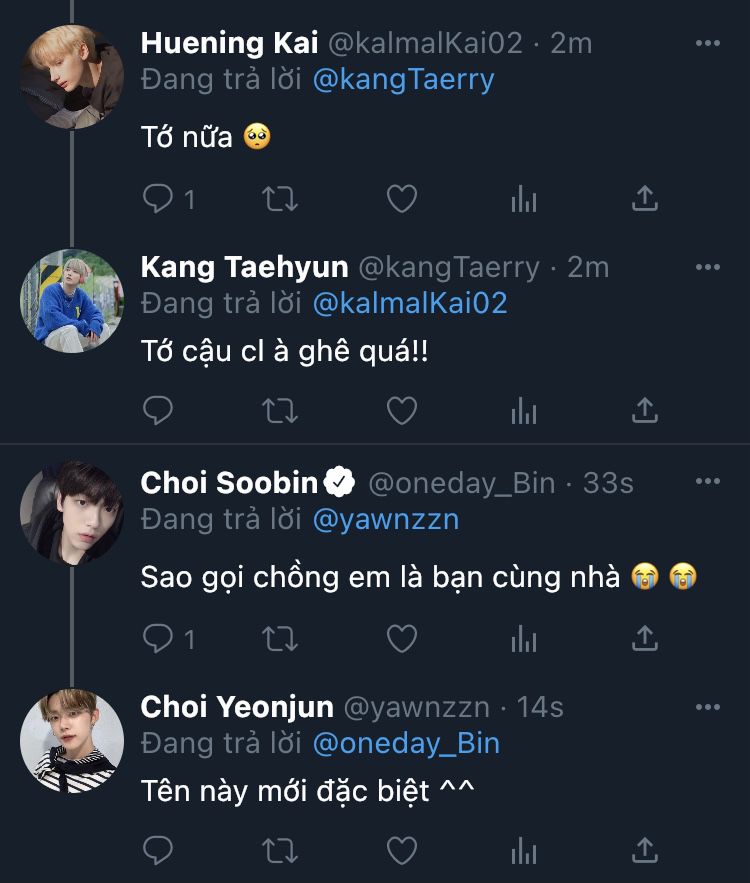Reply to Huening Kai's tweet
This screenshot has height=883, width=750.
tap(158, 199)
